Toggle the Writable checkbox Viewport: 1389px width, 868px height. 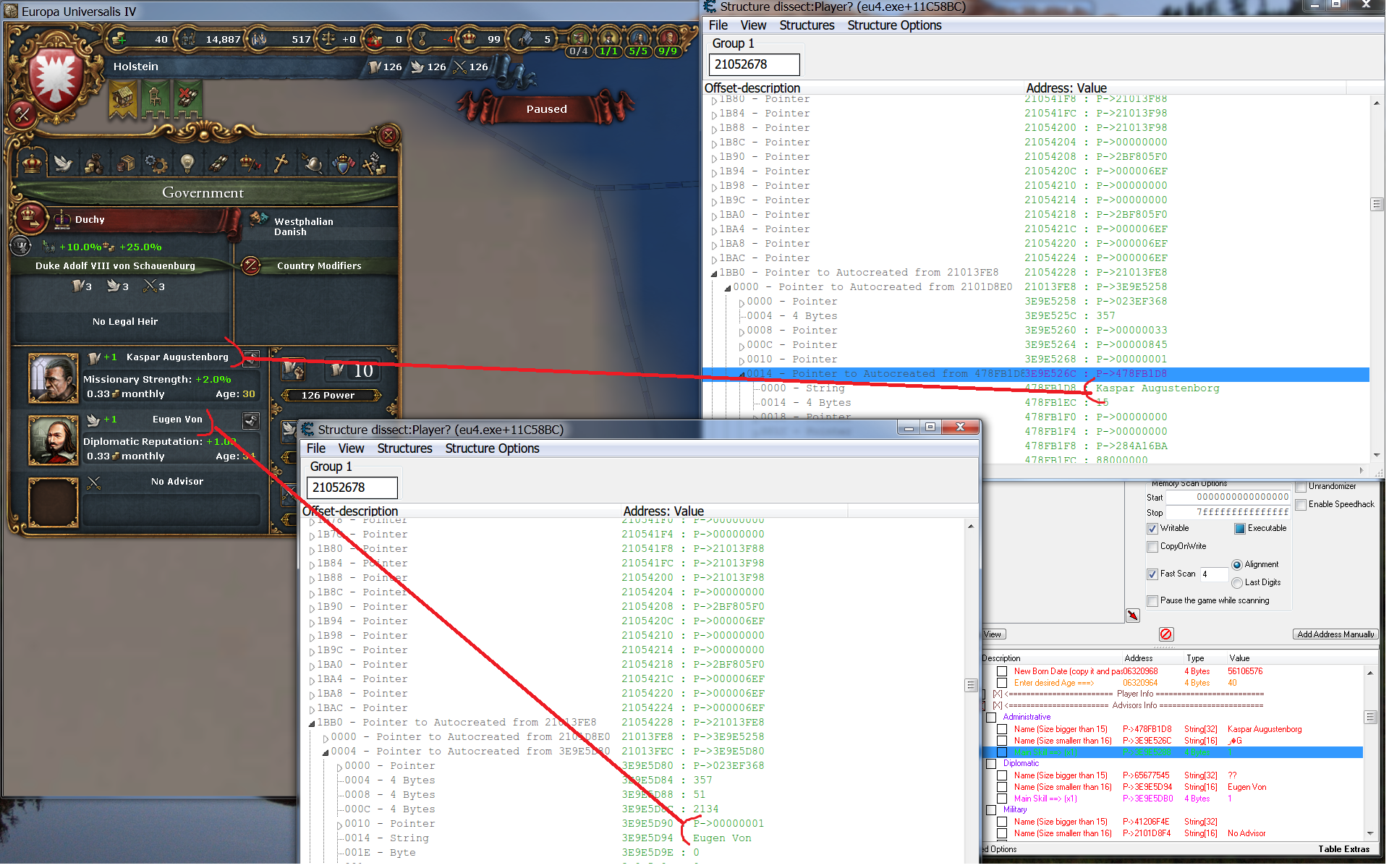coord(1152,529)
